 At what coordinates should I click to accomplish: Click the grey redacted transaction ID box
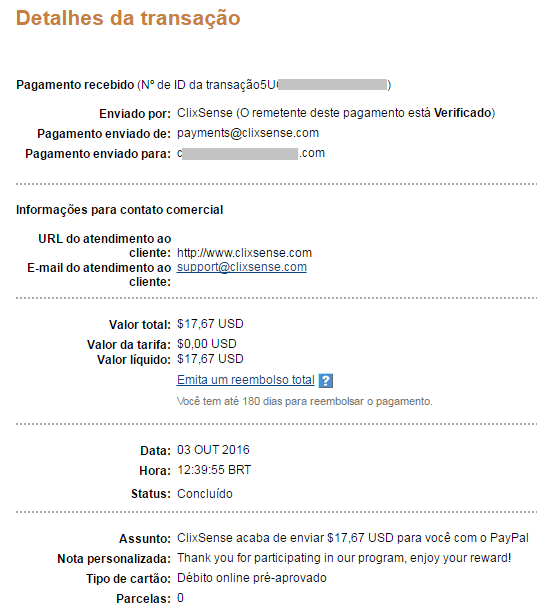pos(333,85)
